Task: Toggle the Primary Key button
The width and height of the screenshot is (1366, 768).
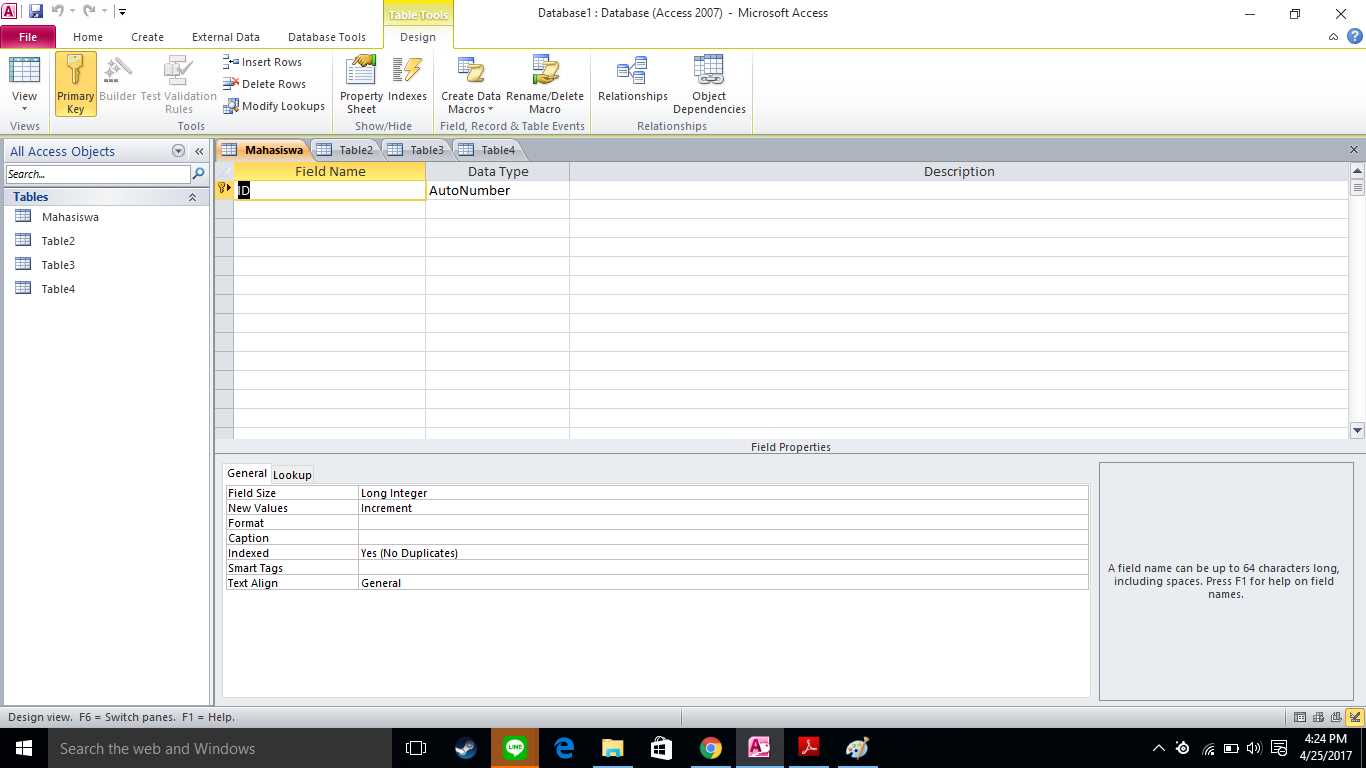Action: [76, 84]
